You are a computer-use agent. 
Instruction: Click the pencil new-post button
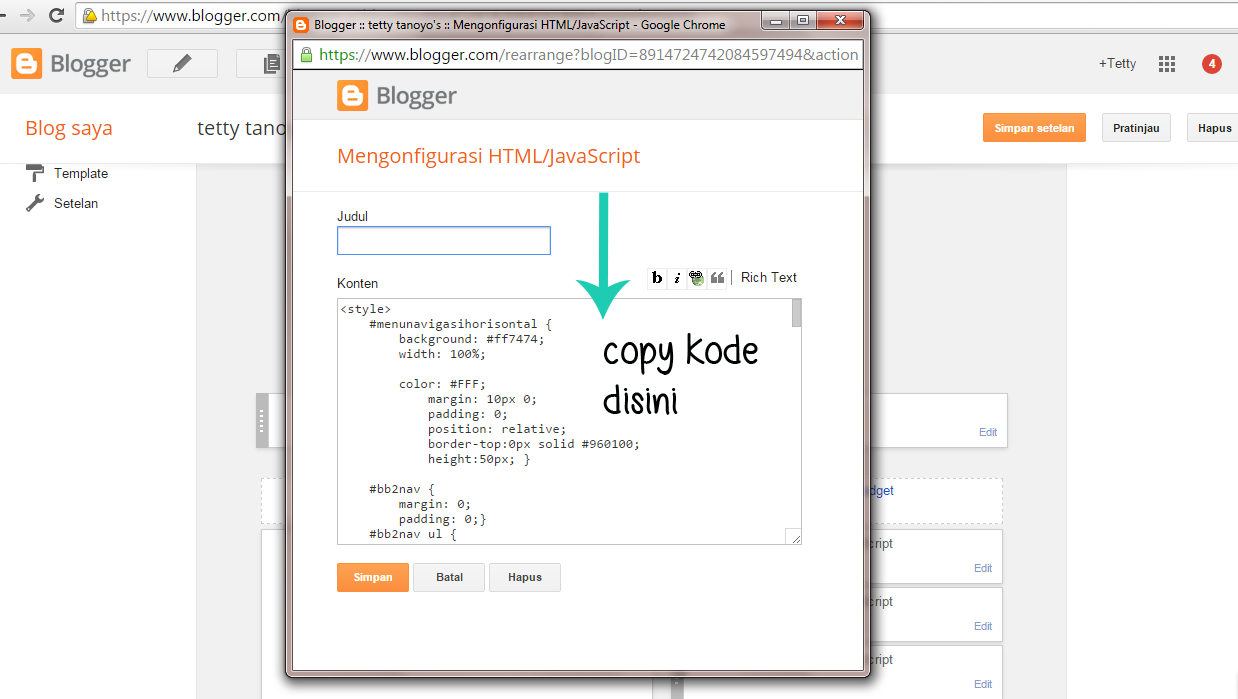tap(182, 64)
